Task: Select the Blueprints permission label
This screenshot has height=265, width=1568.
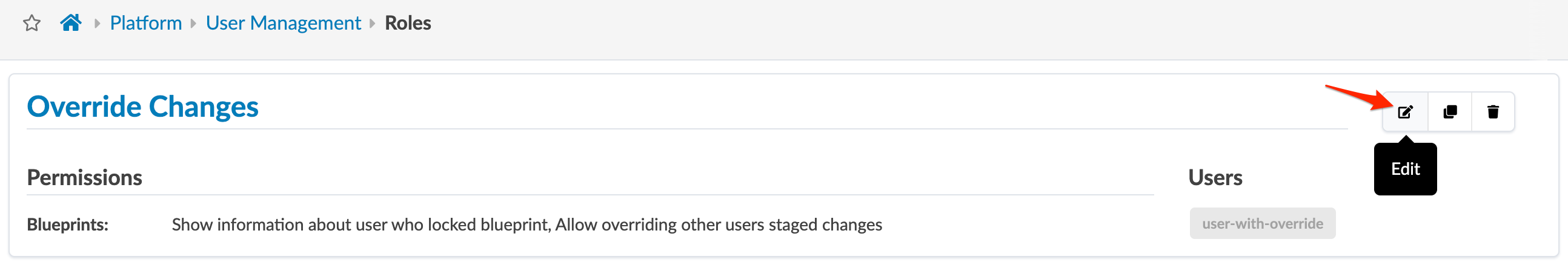Action: (68, 225)
